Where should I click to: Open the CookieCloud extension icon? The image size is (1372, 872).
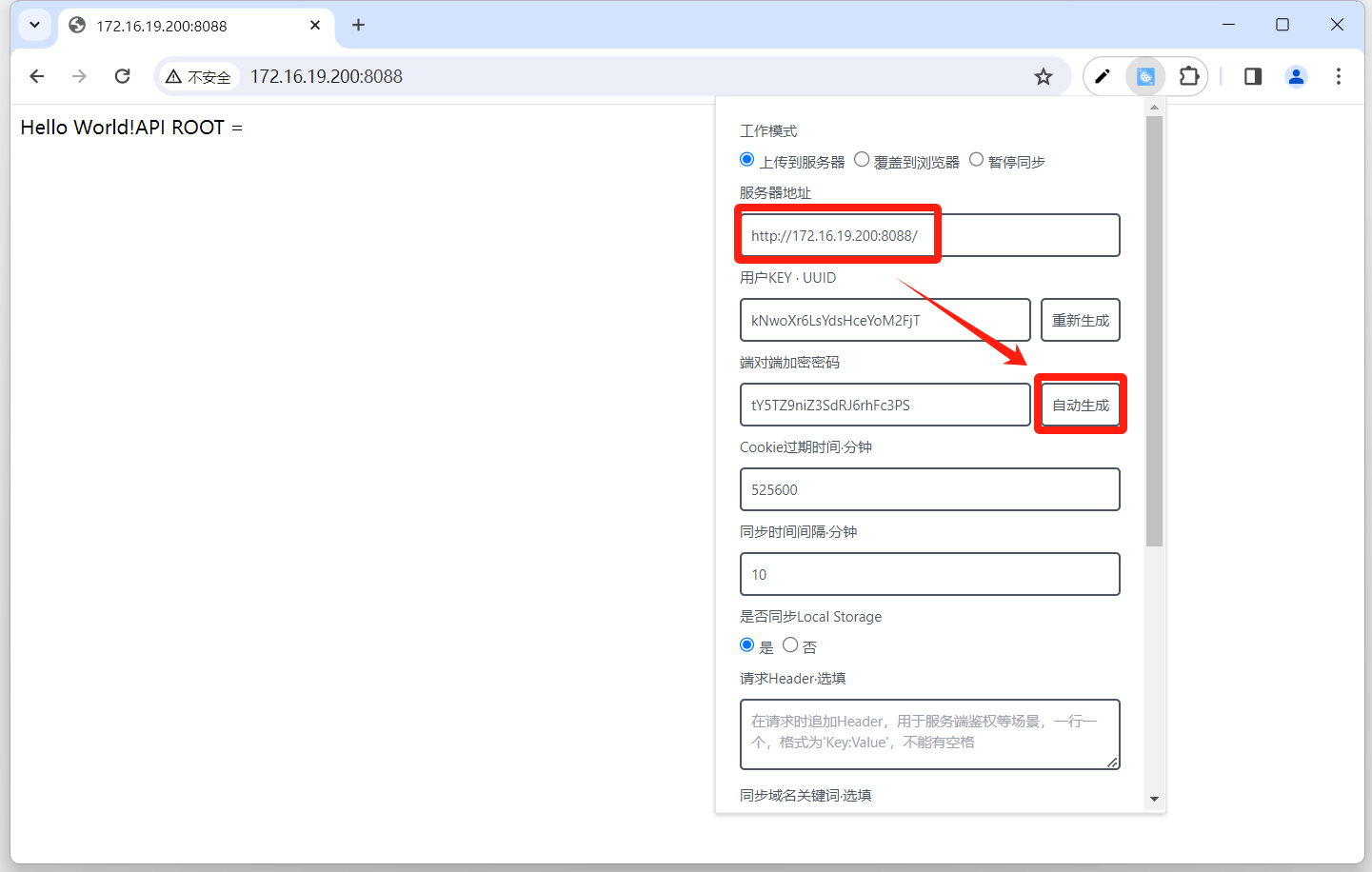click(x=1145, y=76)
